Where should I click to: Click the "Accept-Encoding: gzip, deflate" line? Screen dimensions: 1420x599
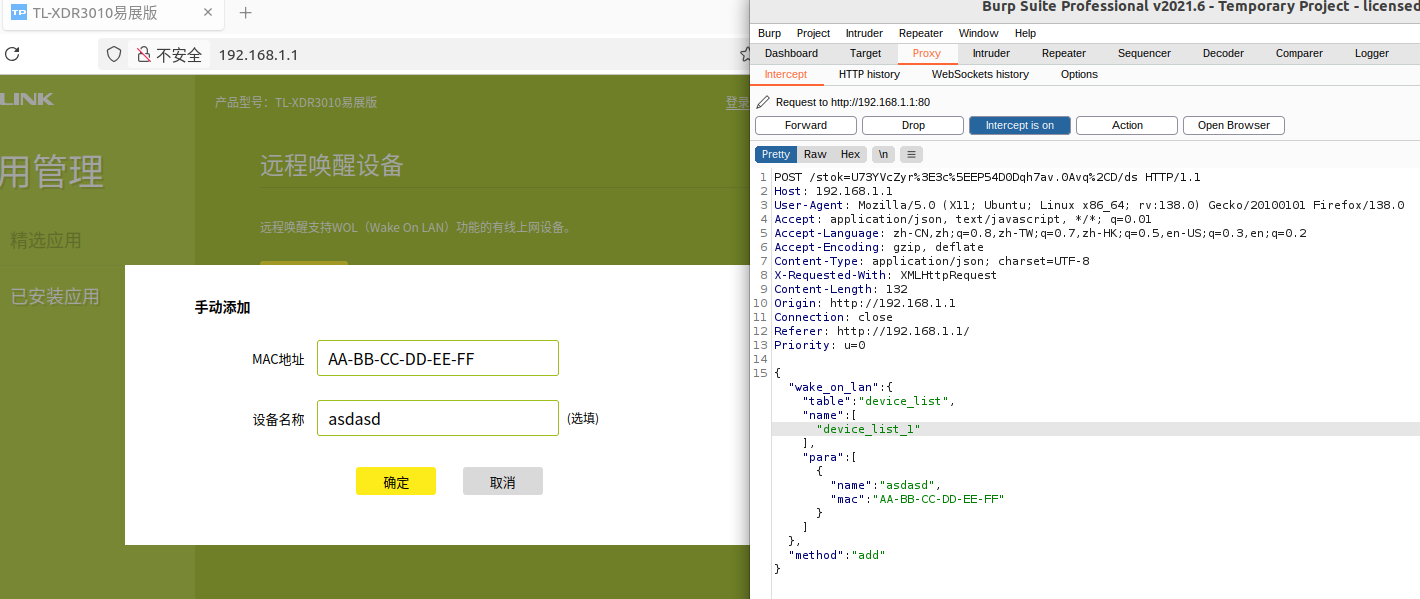[879, 247]
